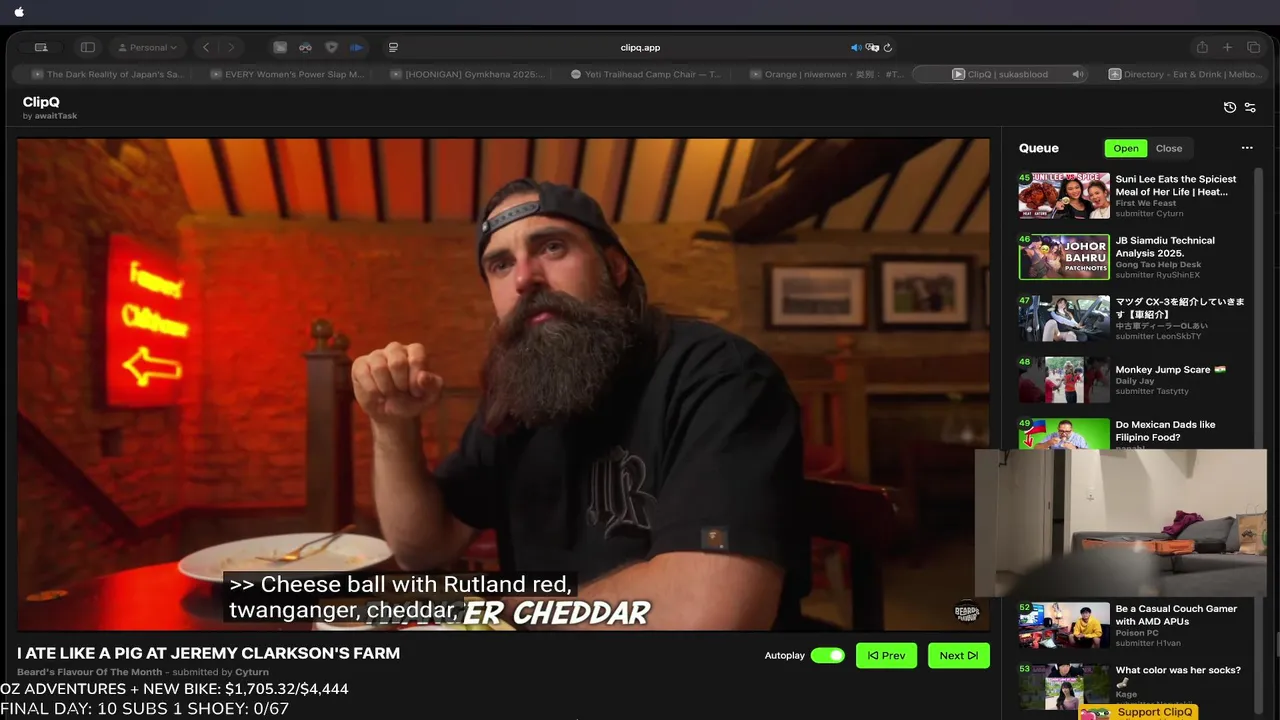Click the 'Queue' panel heading
1280x720 pixels.
[1038, 148]
